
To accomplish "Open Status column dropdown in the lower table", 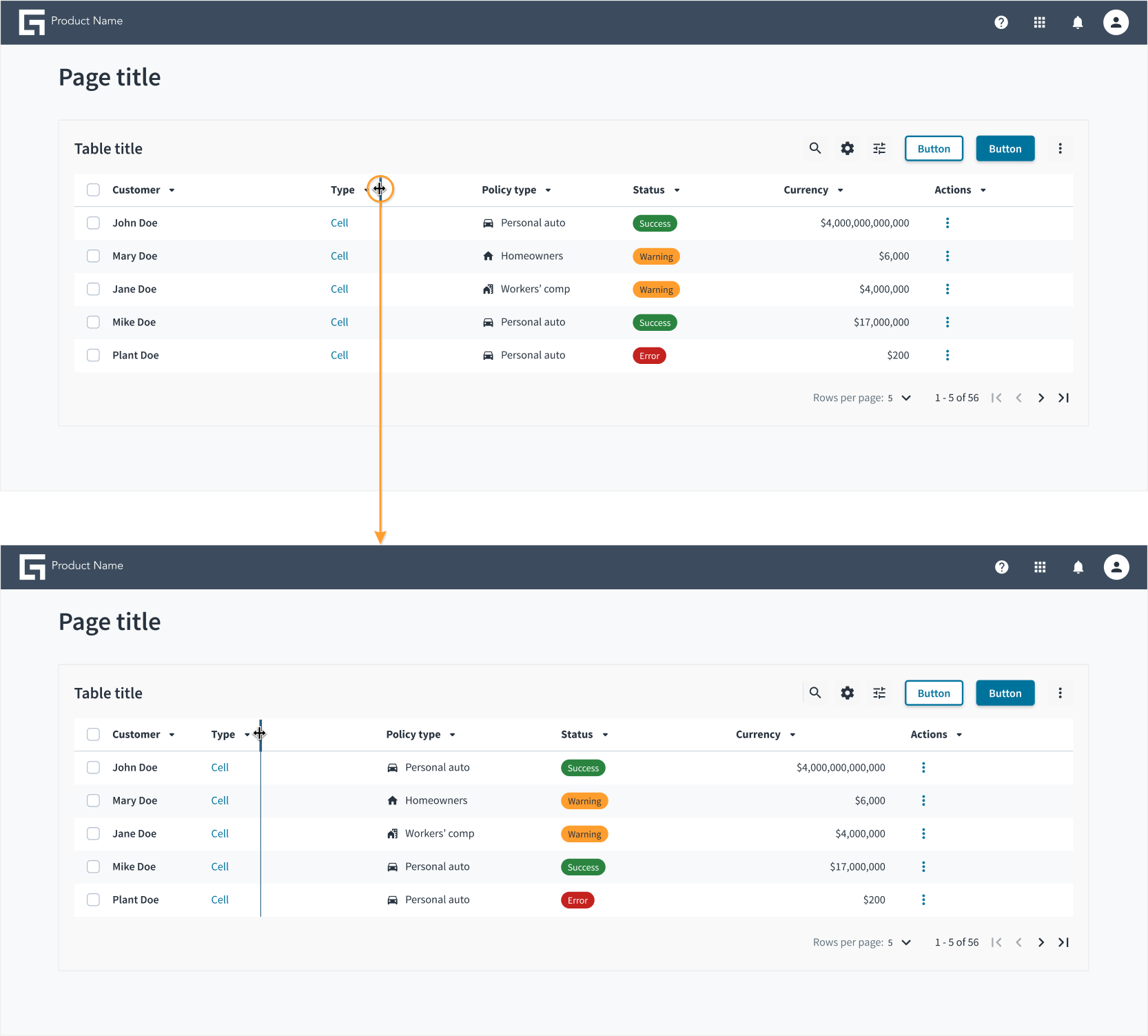I will 605,735.
